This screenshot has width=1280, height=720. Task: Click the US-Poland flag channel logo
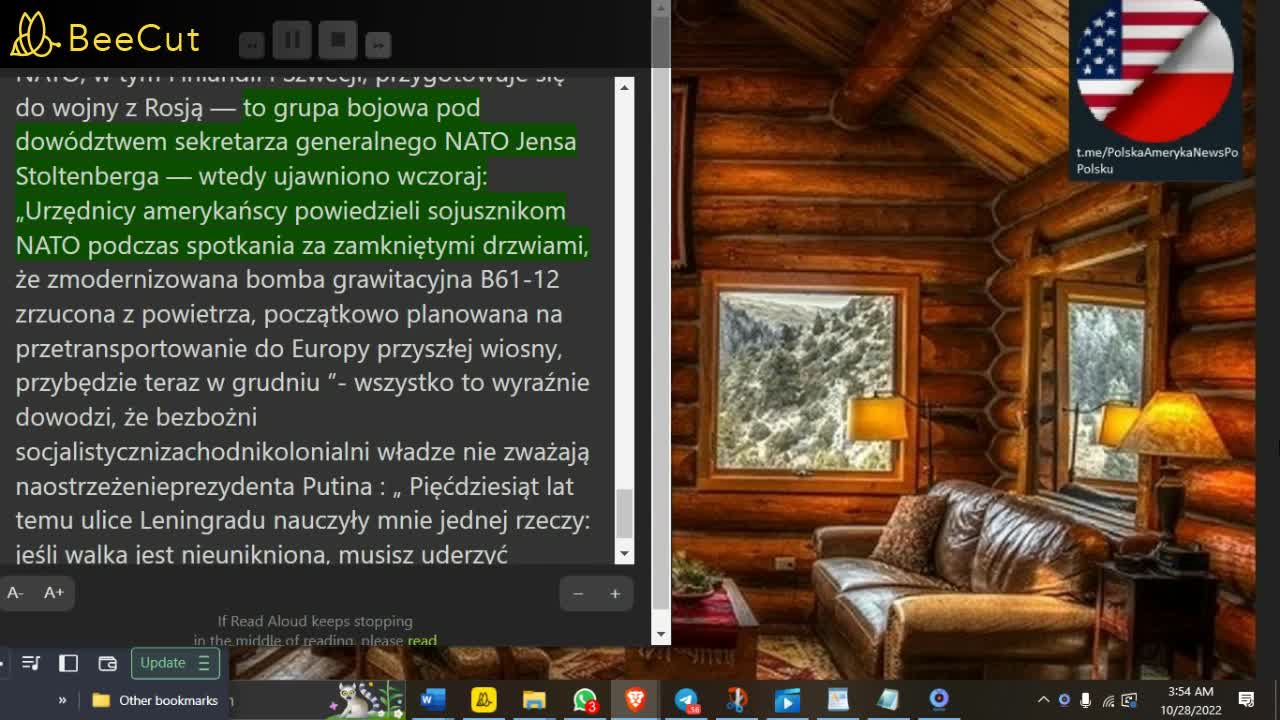click(1155, 68)
